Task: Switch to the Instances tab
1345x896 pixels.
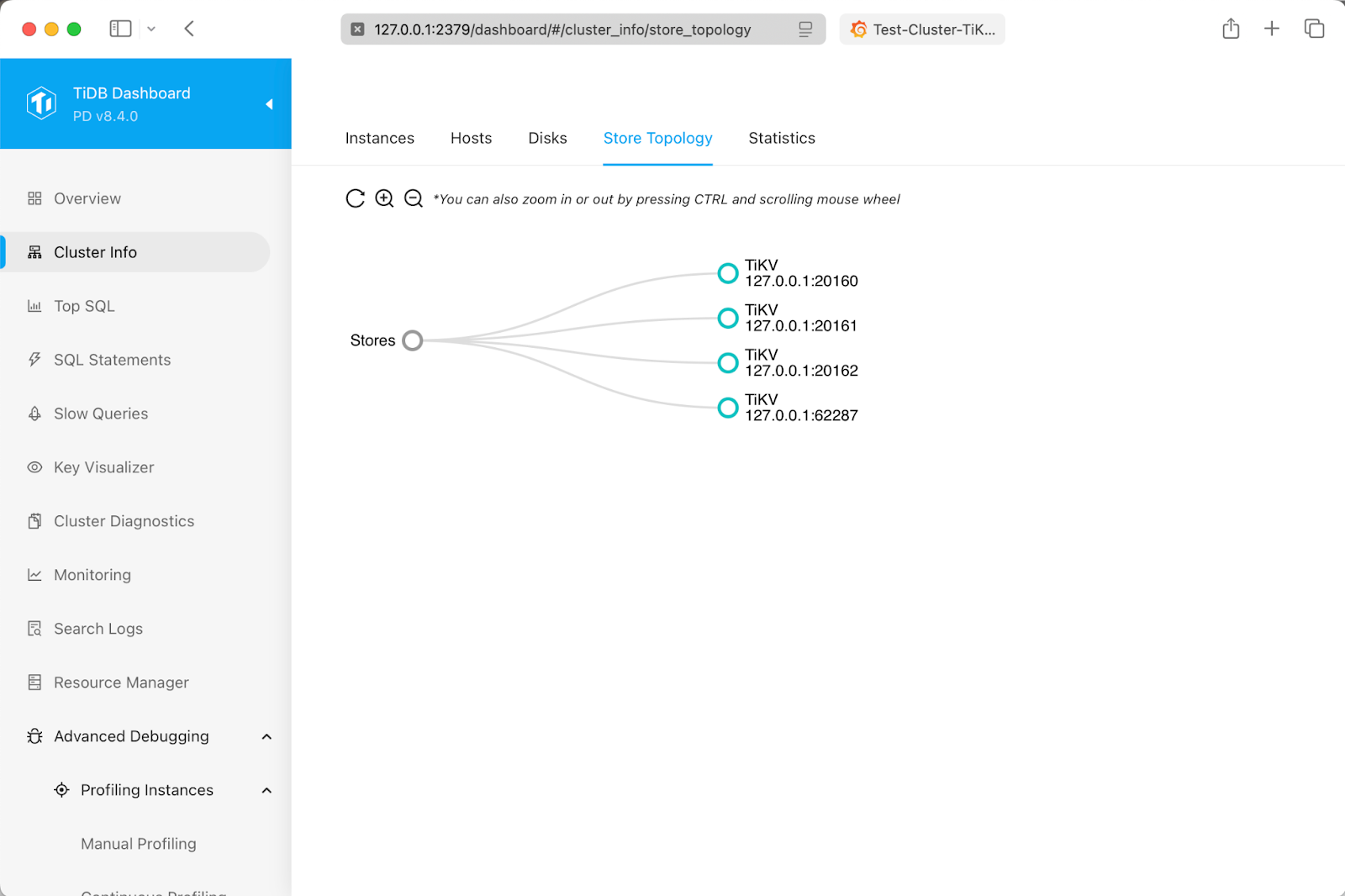Action: (x=380, y=138)
